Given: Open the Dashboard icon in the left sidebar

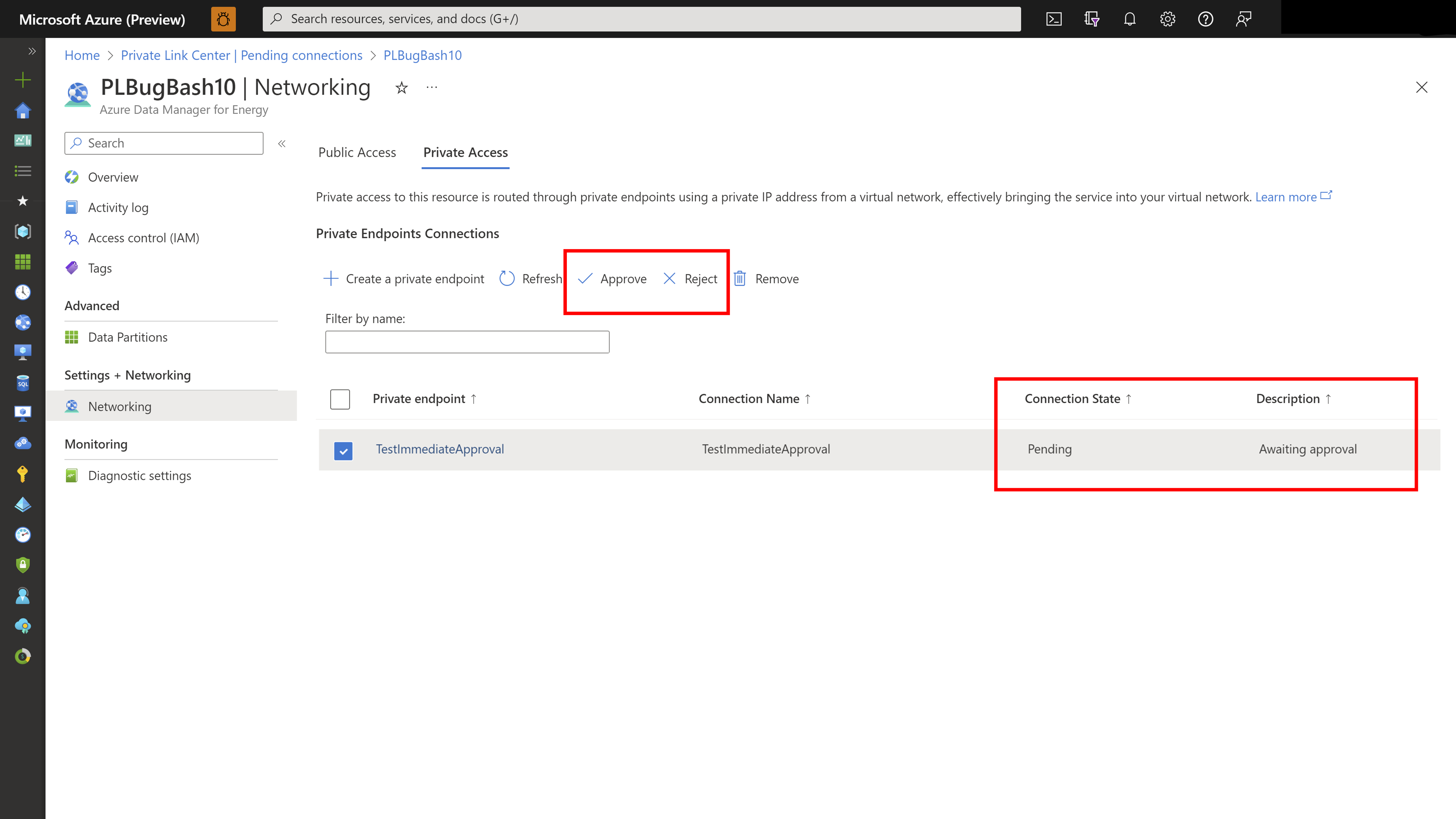Looking at the screenshot, I should (x=23, y=141).
